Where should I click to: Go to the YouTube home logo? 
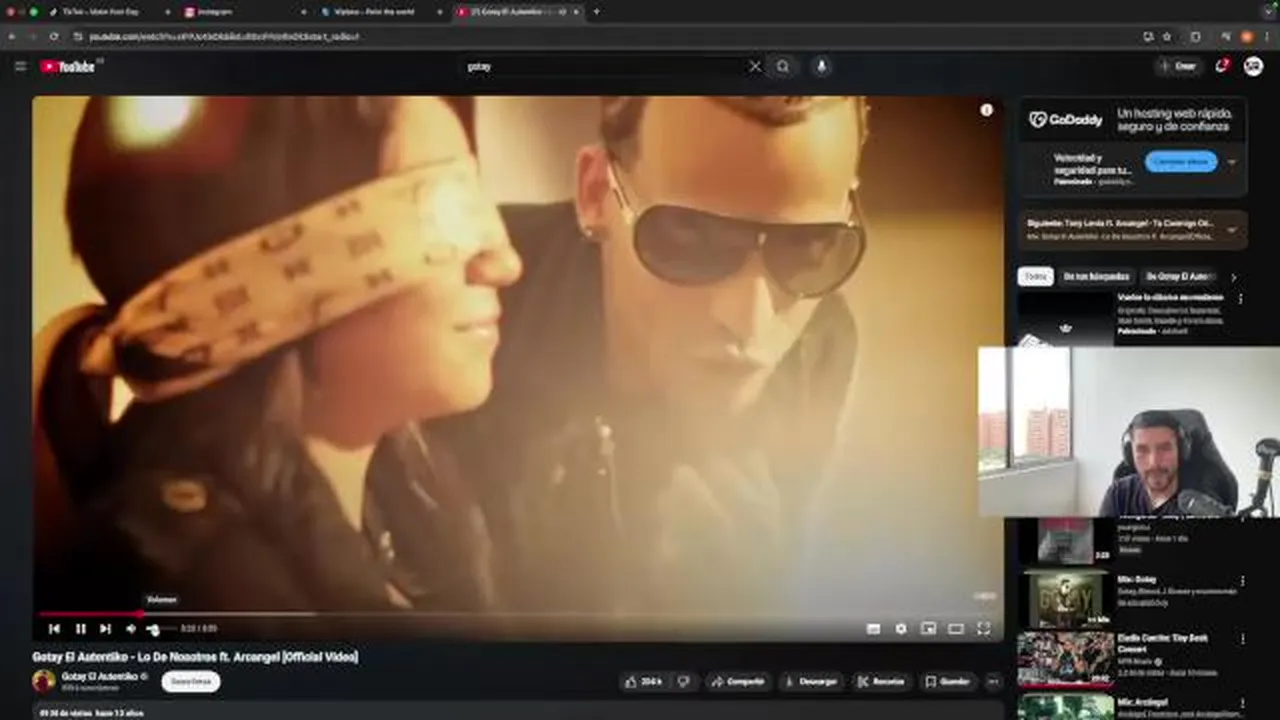[68, 66]
